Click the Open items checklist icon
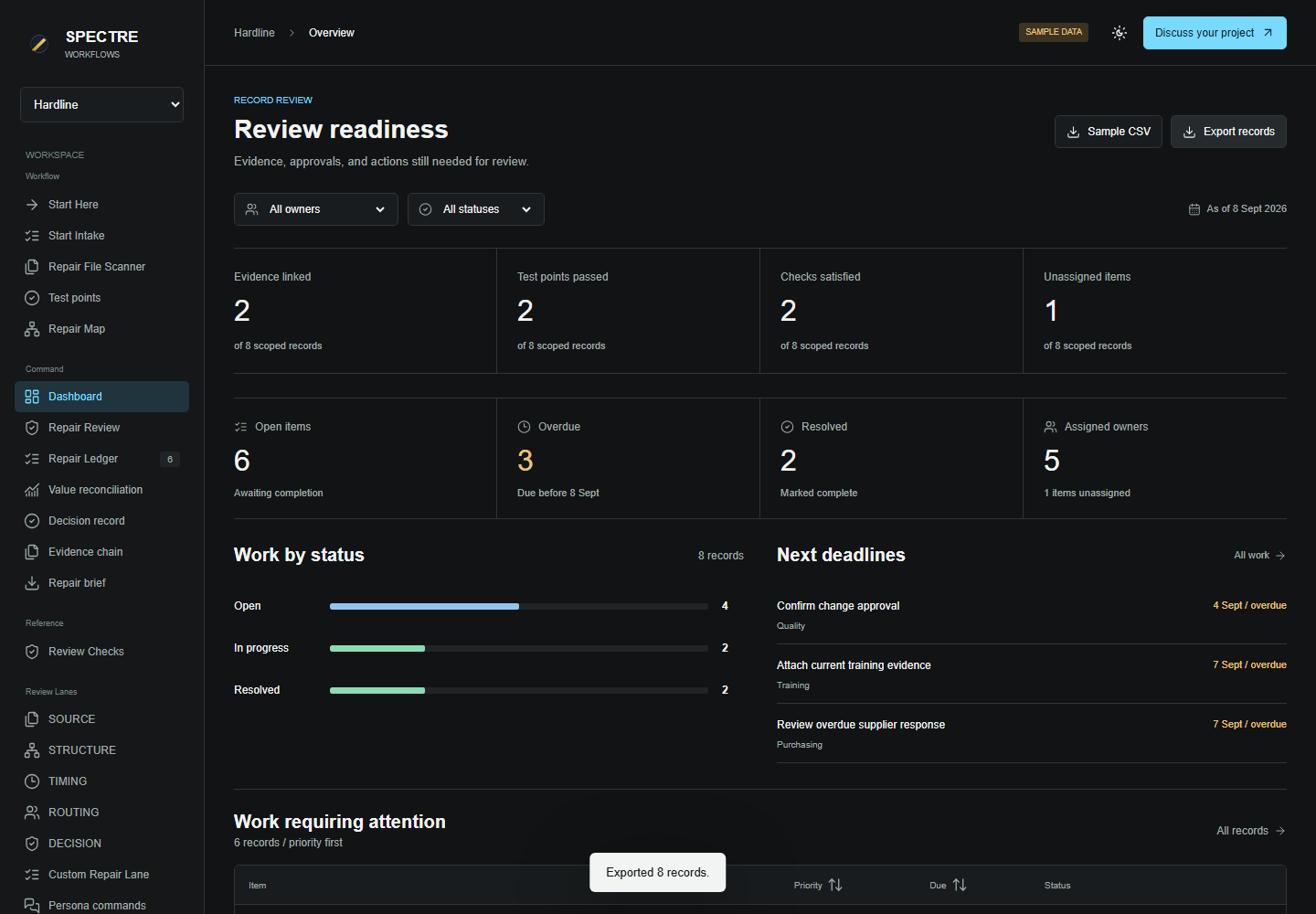 (x=240, y=427)
